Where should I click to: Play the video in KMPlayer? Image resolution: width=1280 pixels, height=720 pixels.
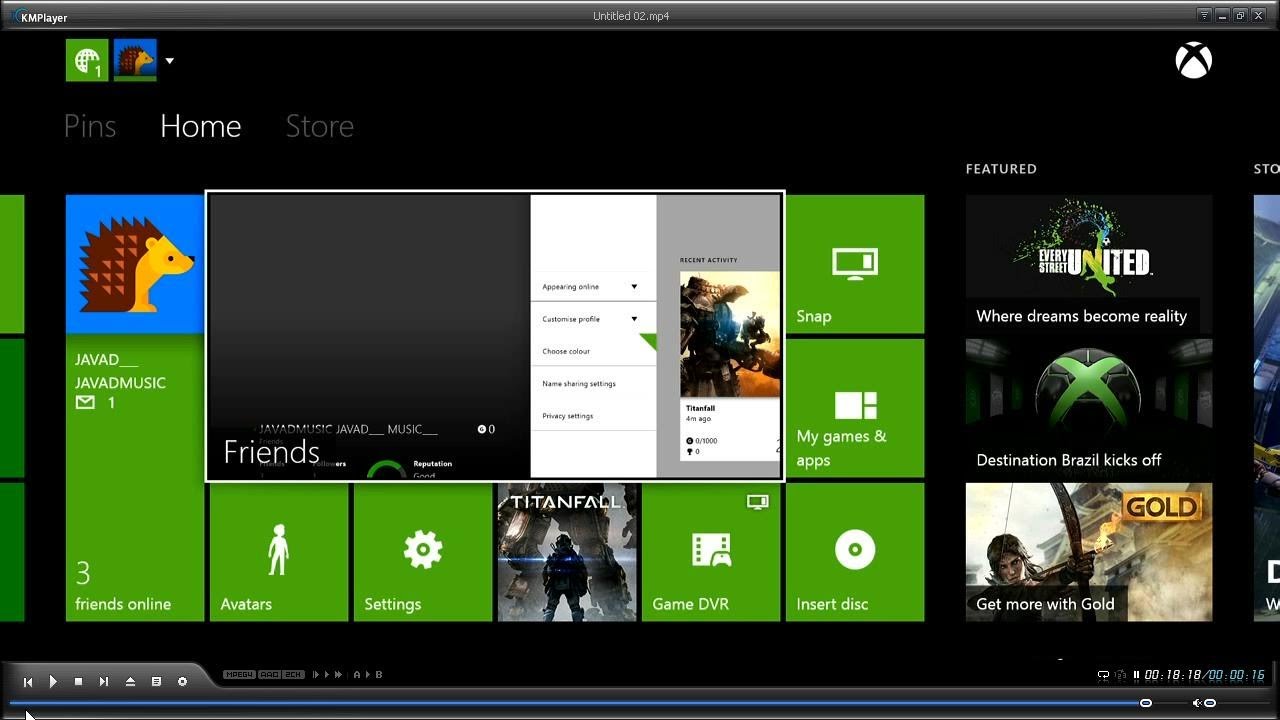pyautogui.click(x=53, y=682)
